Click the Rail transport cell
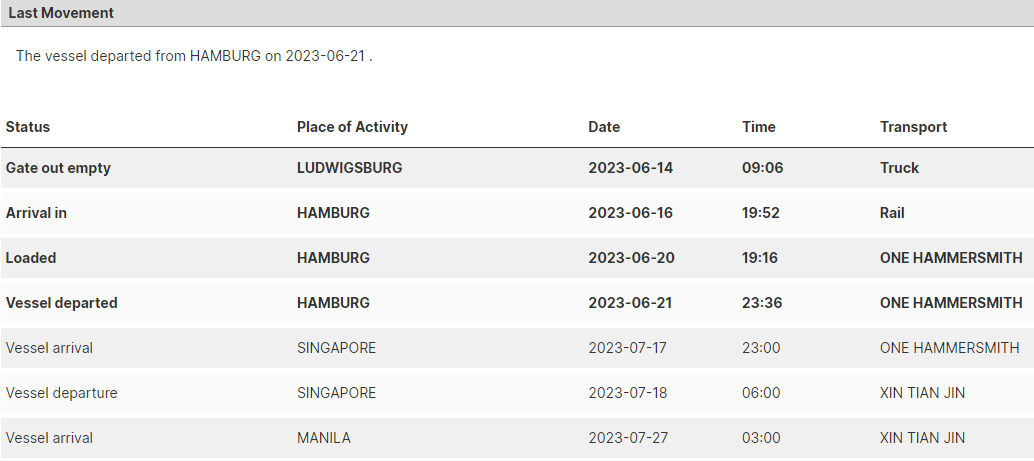1034x461 pixels. coord(892,213)
